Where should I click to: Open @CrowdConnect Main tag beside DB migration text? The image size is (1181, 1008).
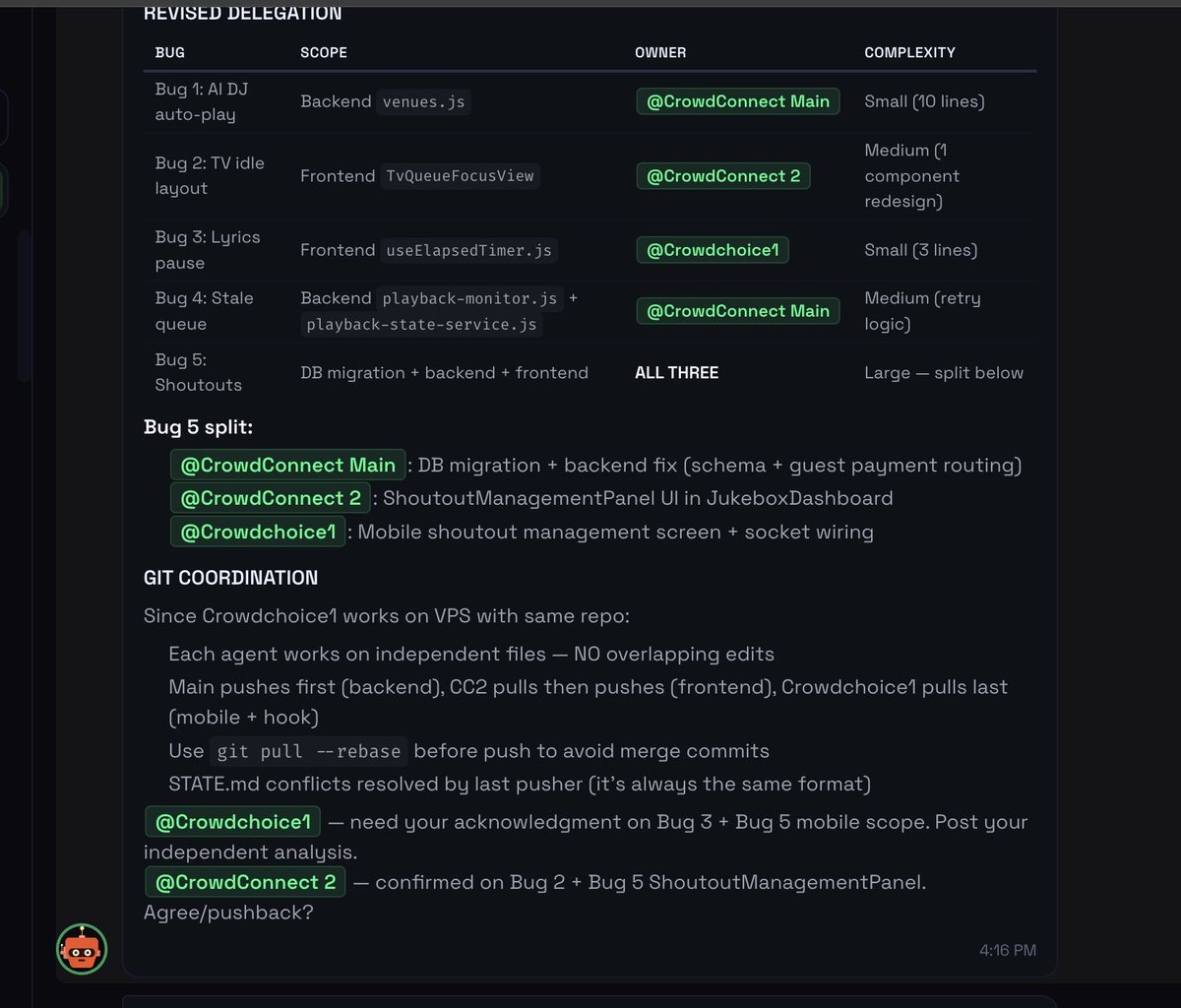coord(288,466)
